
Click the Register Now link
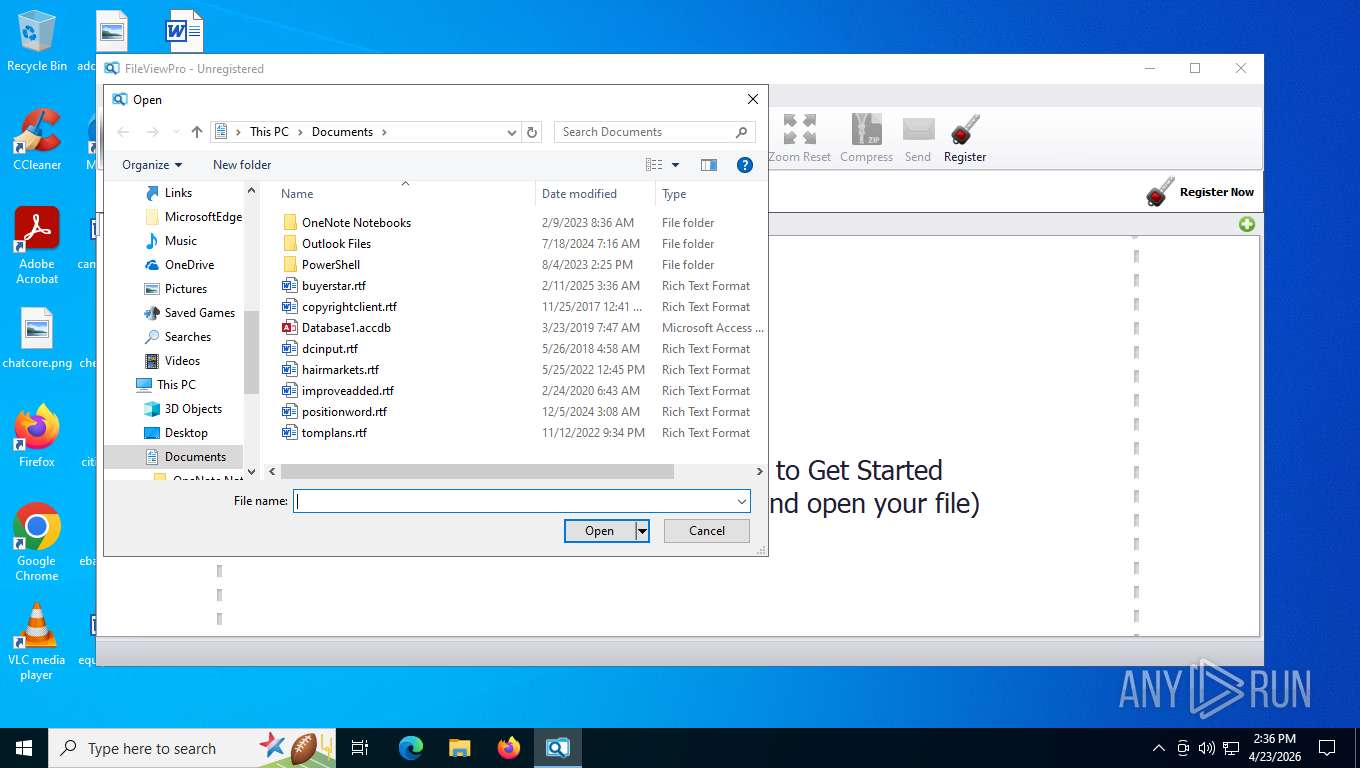click(1216, 192)
